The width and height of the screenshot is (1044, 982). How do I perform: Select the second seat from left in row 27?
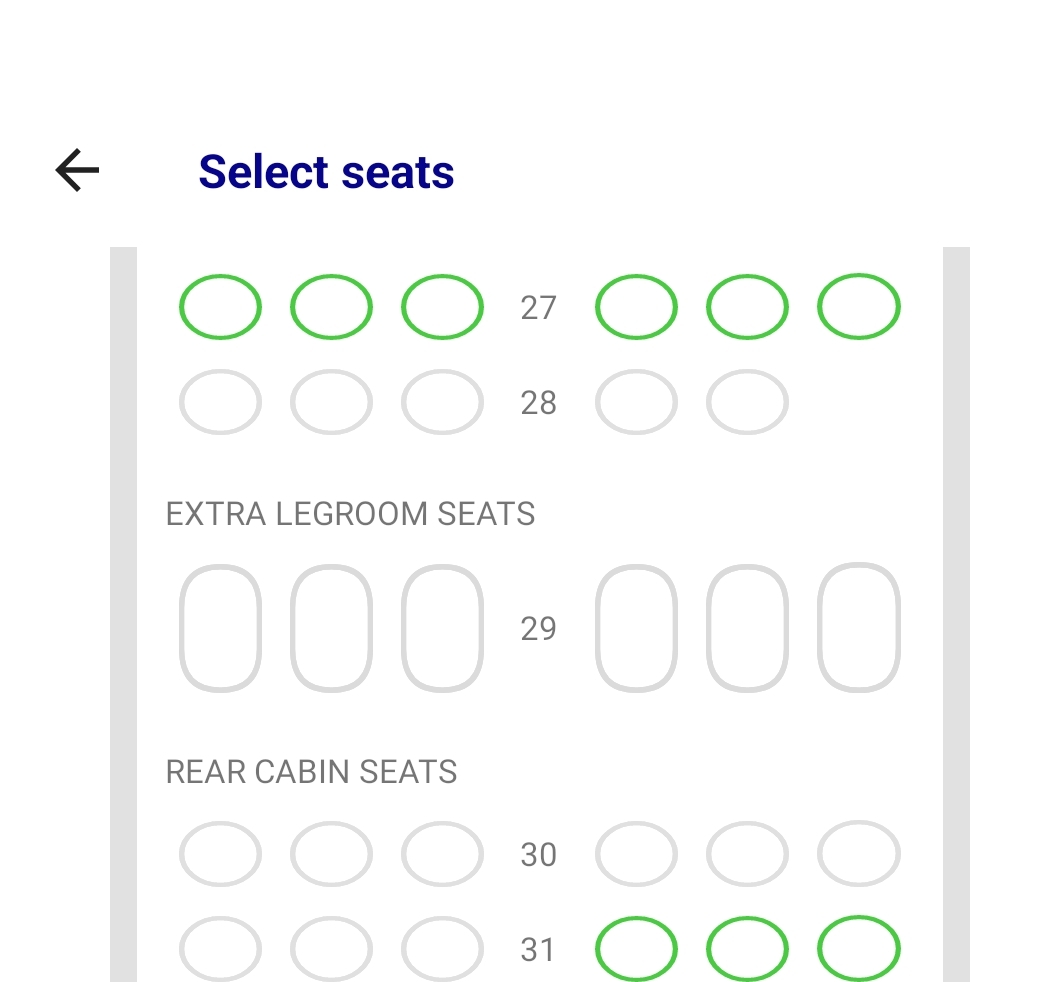tap(331, 306)
